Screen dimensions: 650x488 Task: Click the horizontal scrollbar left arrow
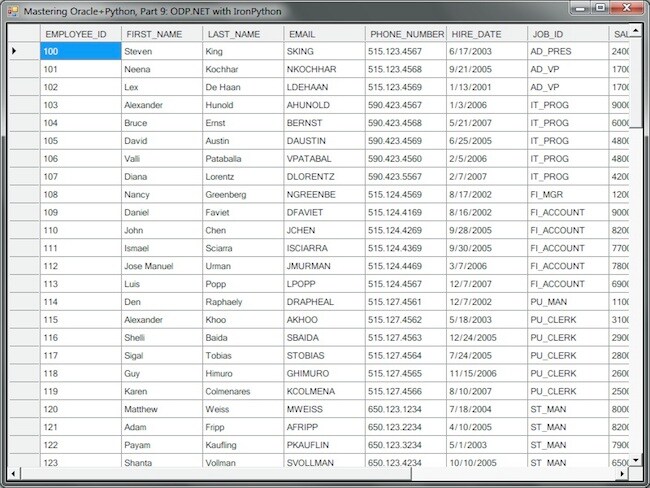(x=14, y=473)
